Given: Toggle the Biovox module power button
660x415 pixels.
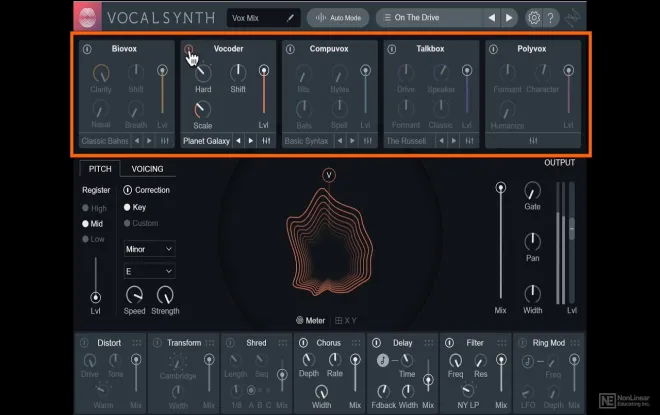Looking at the screenshot, I should point(87,49).
